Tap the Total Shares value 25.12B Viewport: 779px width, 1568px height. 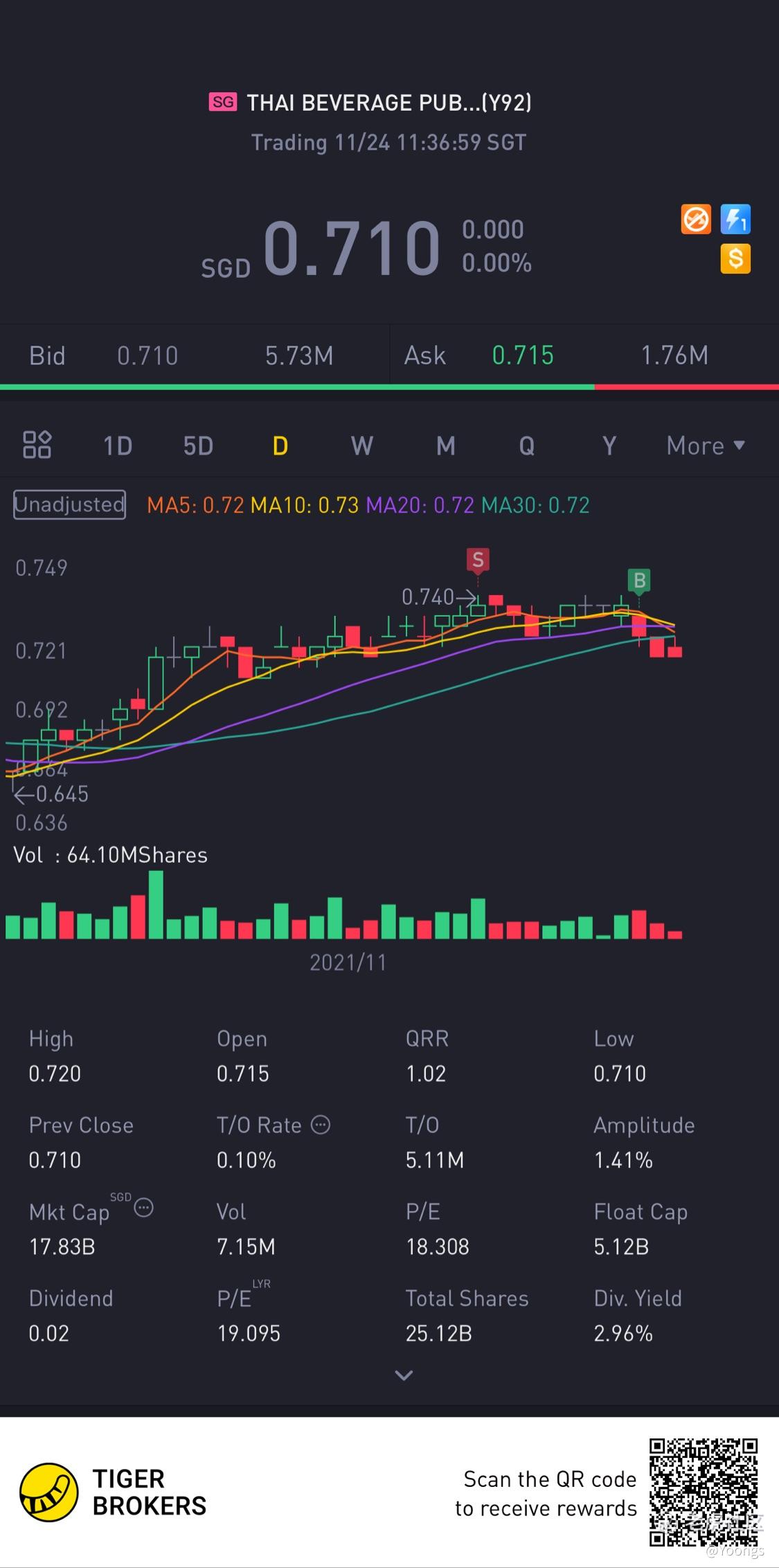(439, 1333)
